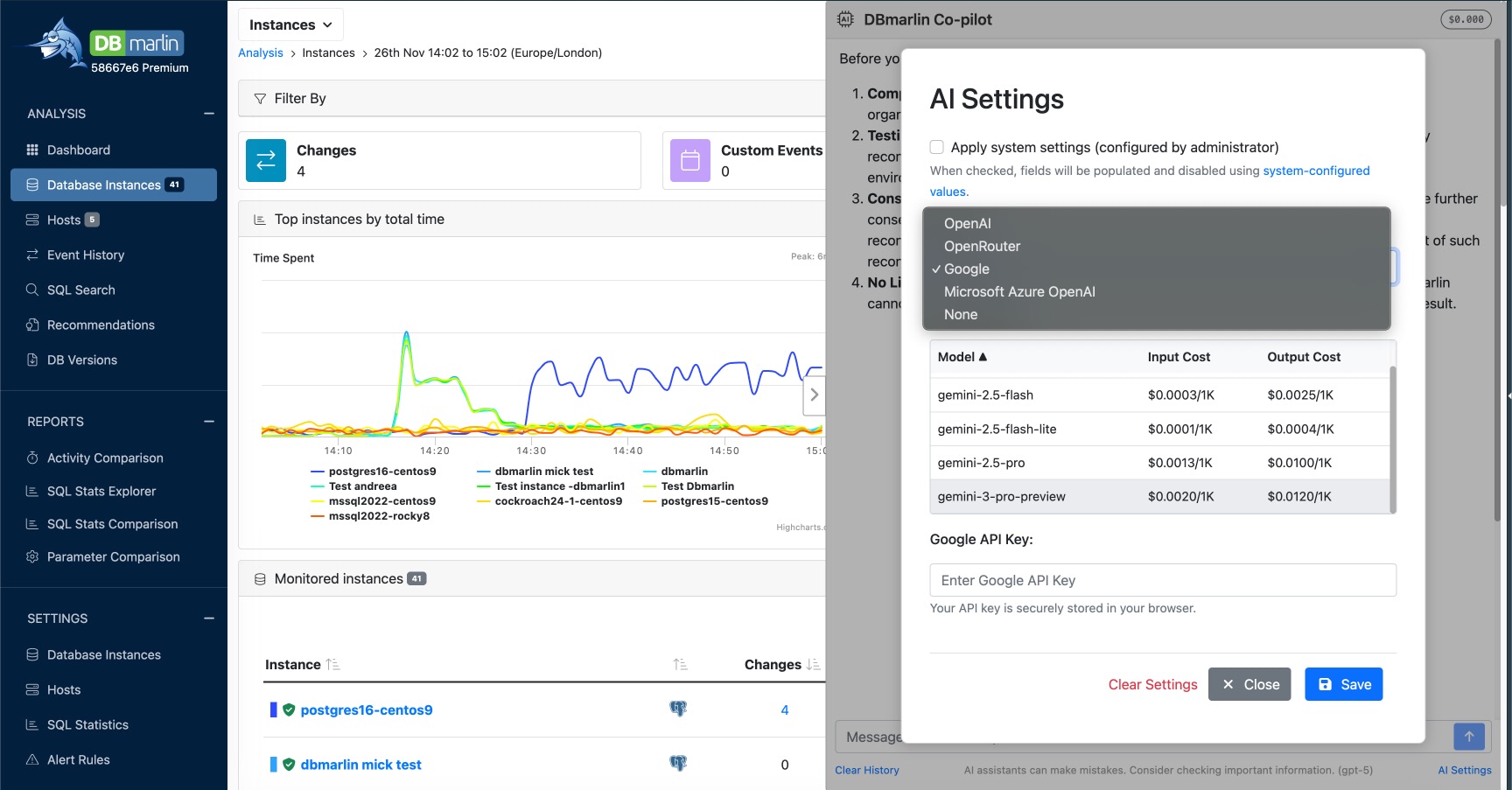
Task: Click the SQL Search magnifier icon
Action: click(32, 290)
